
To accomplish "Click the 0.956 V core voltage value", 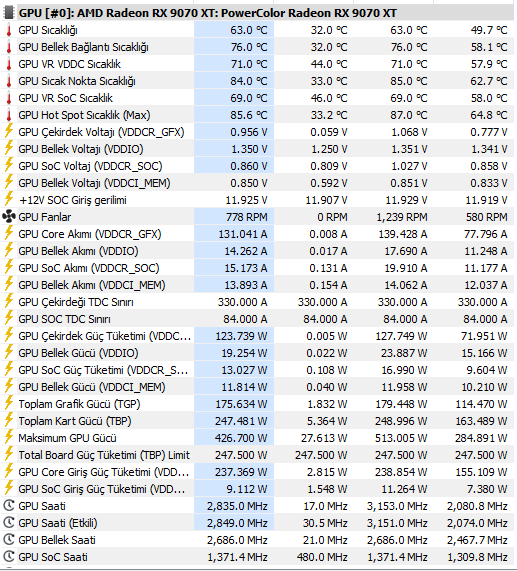I will 249,132.
